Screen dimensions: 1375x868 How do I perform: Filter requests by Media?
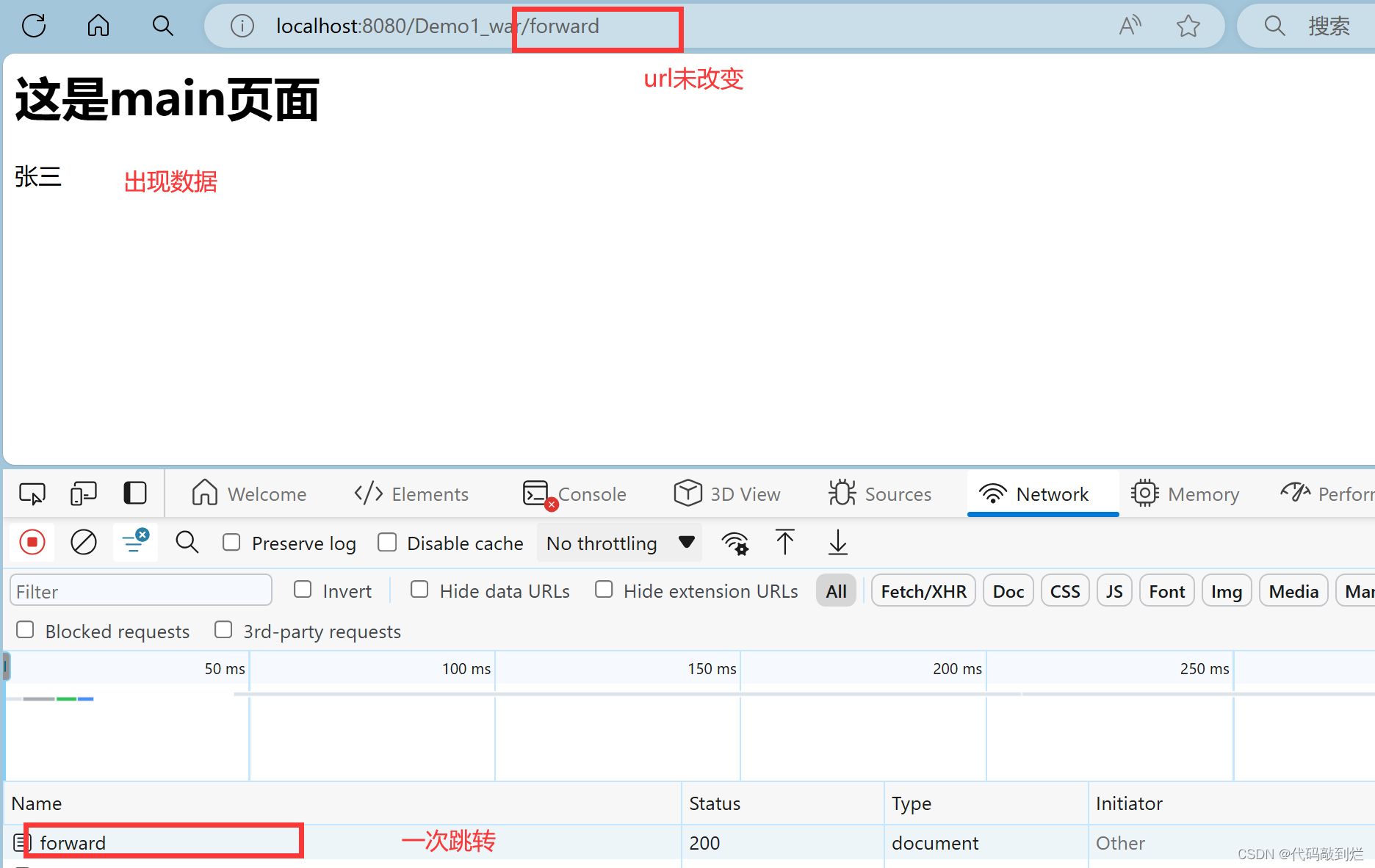click(1293, 590)
